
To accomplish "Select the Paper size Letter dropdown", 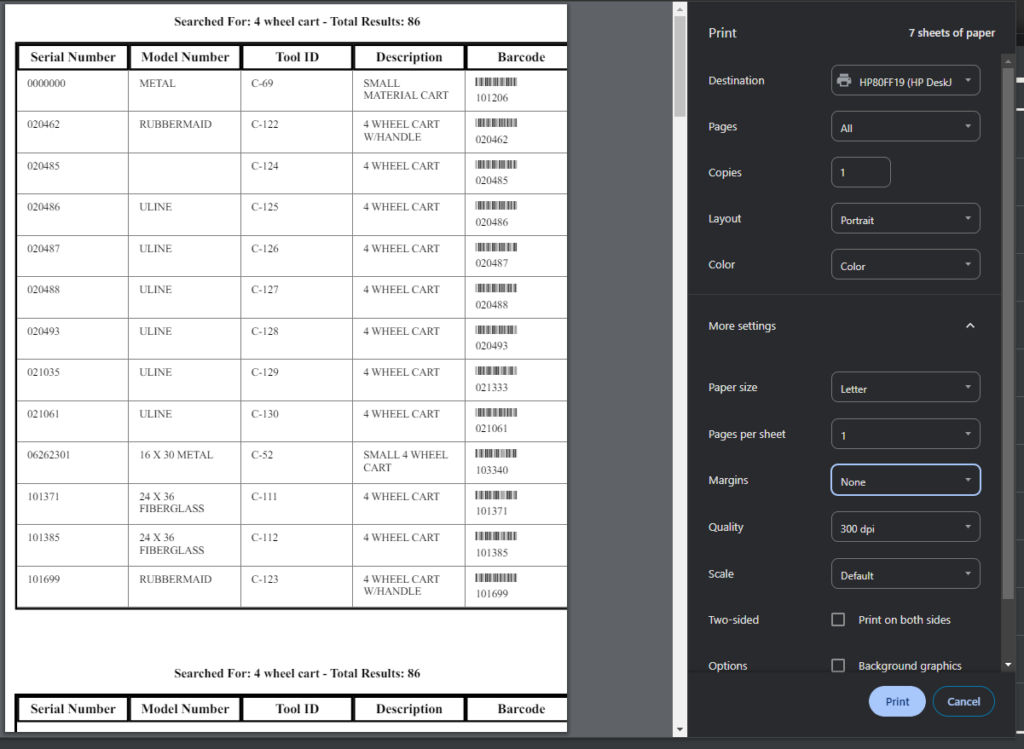I will click(x=905, y=388).
